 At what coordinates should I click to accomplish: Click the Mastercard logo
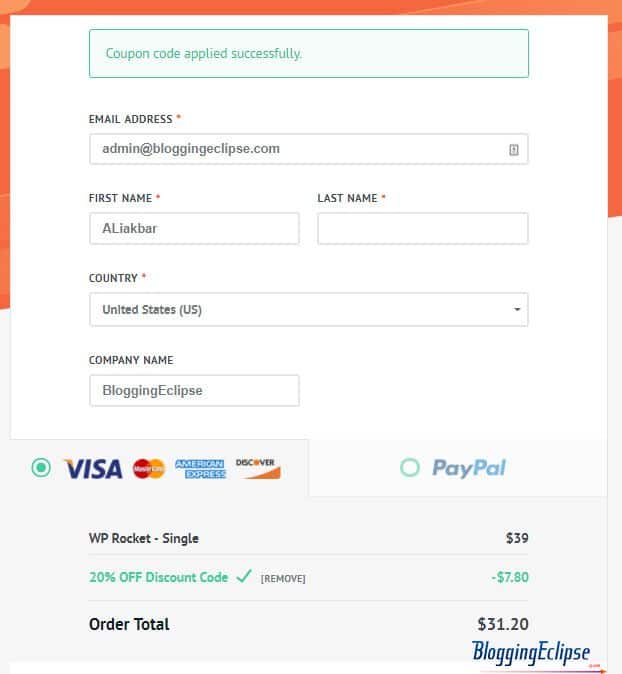tap(149, 469)
